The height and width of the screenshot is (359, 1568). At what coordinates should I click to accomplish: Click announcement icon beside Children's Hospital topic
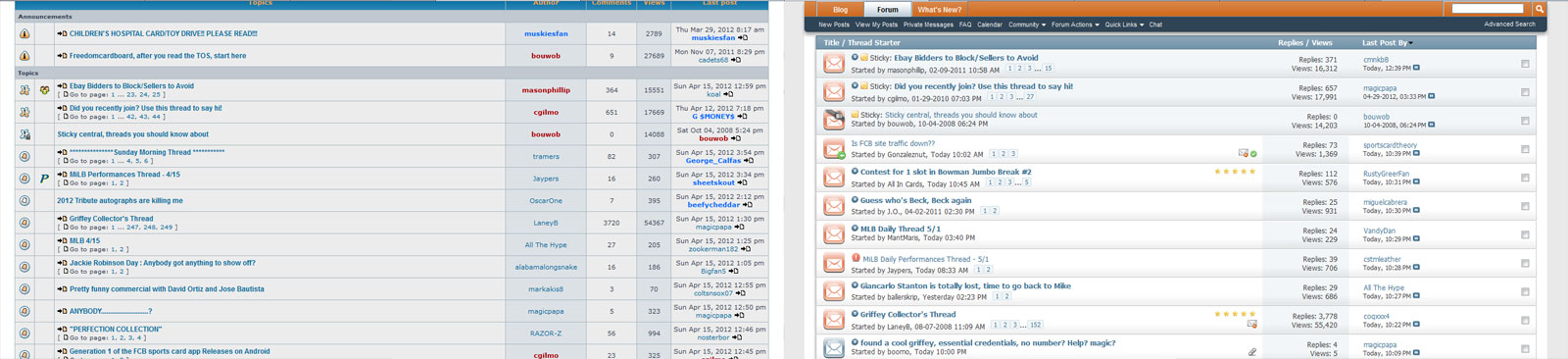coord(24,33)
